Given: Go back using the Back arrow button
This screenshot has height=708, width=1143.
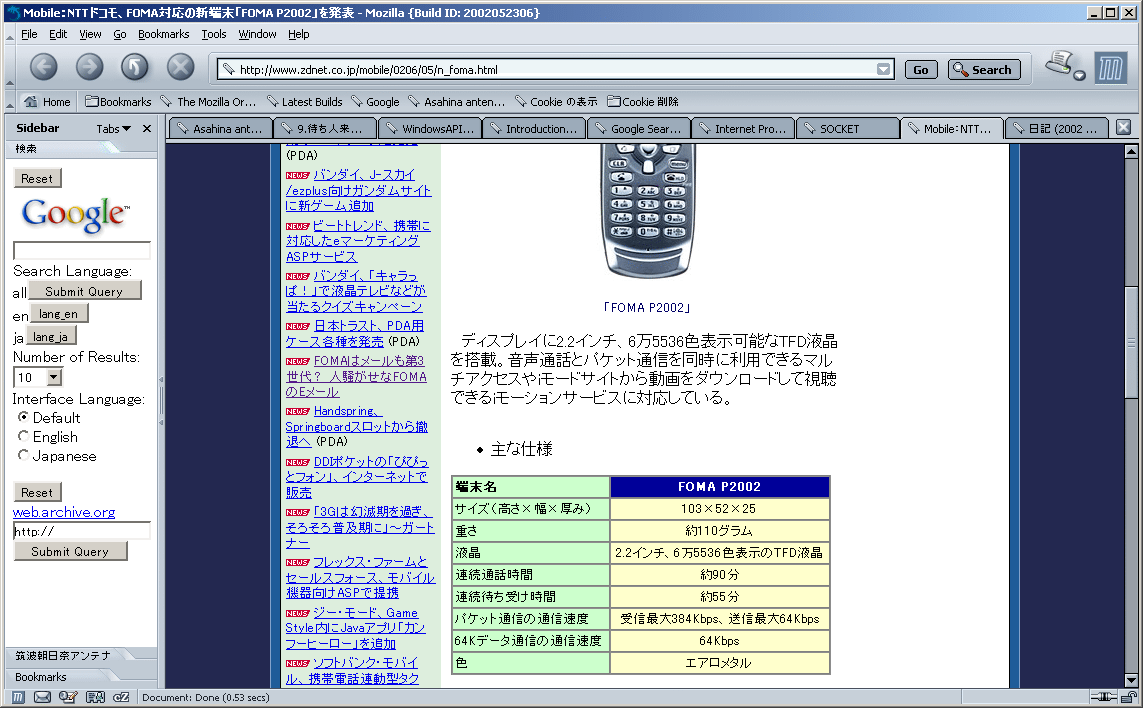Looking at the screenshot, I should point(44,67).
